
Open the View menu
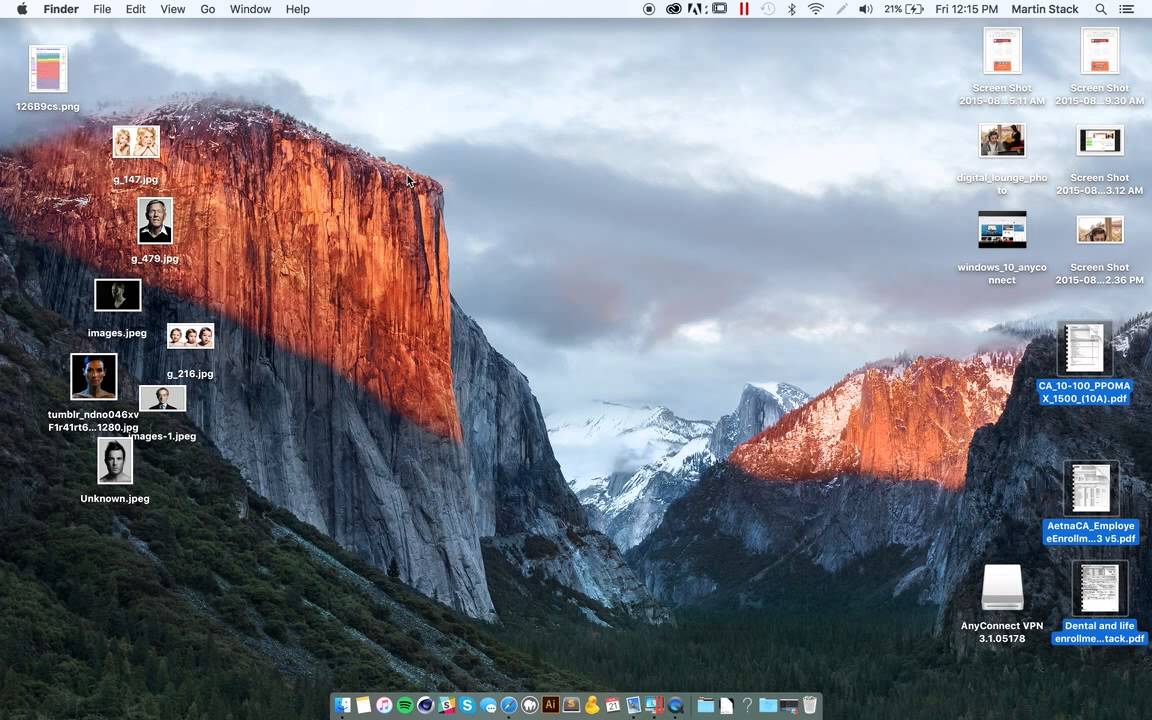pos(173,9)
